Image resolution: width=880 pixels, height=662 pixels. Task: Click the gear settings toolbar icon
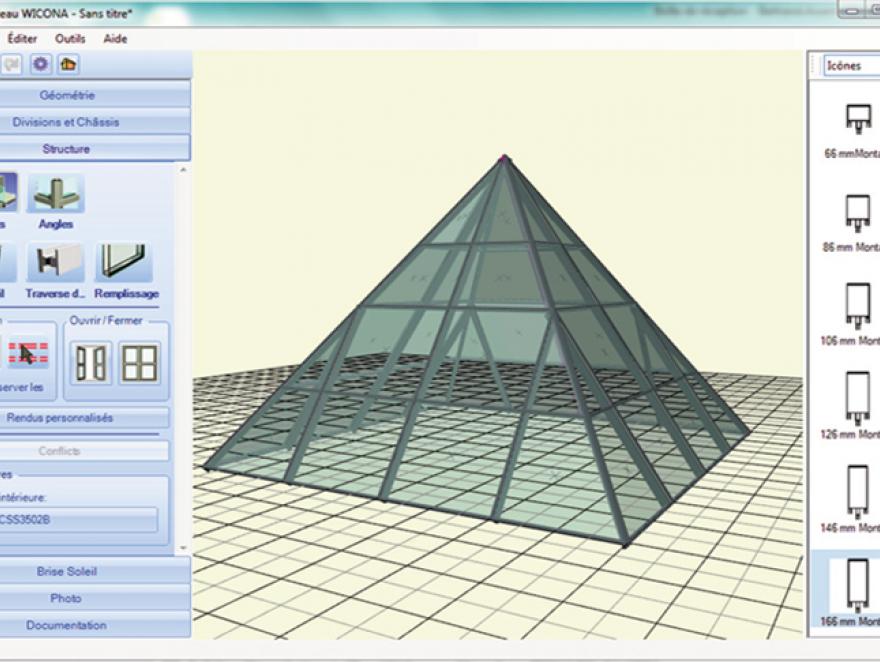pos(41,65)
